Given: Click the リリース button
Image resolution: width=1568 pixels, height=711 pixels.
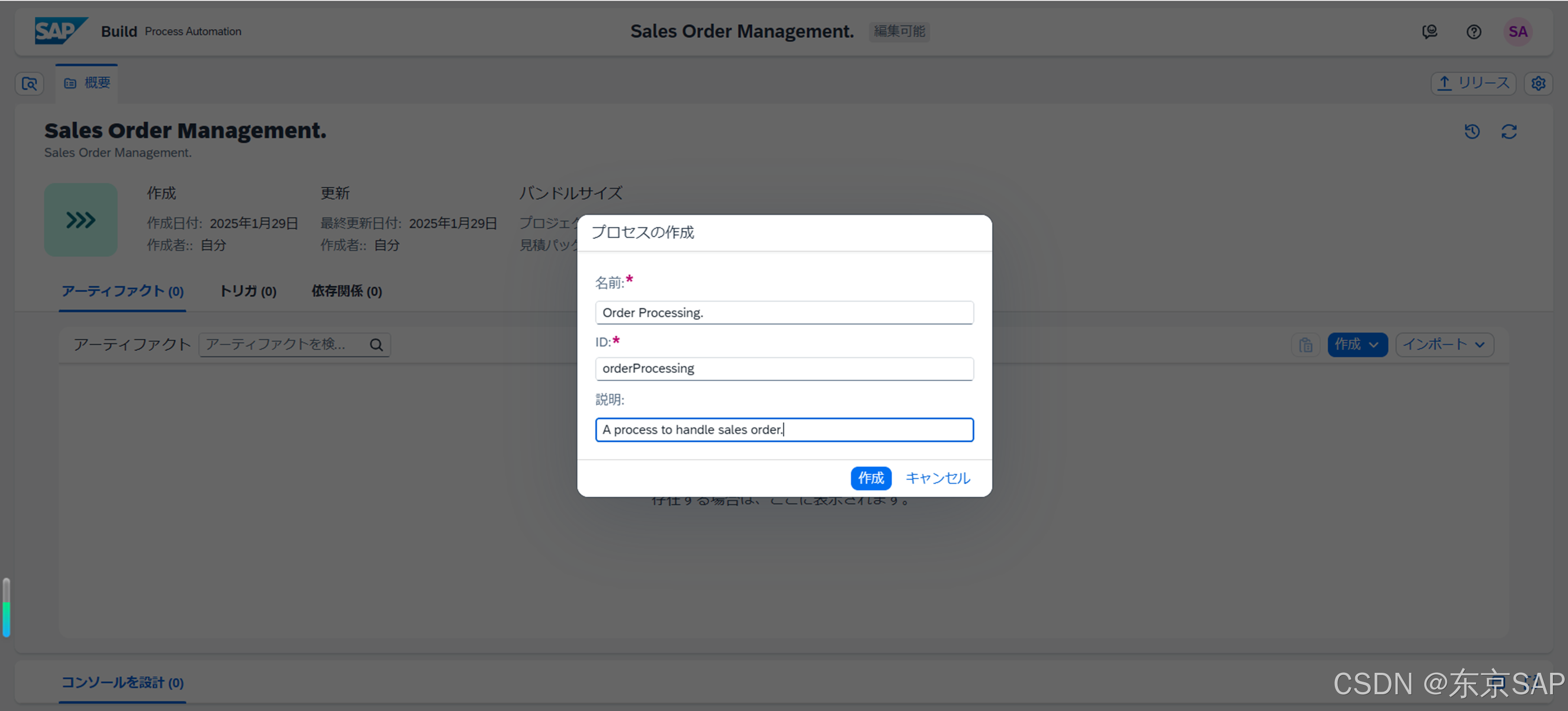Looking at the screenshot, I should [x=1473, y=84].
